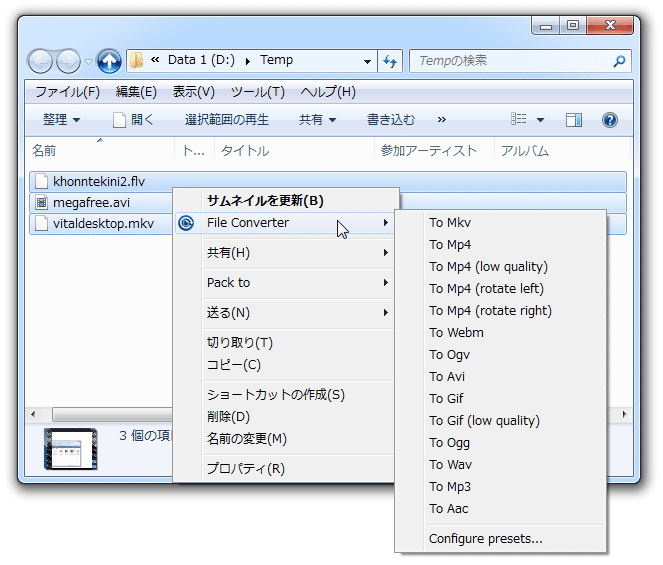Click the Forward navigation arrow button
Image resolution: width=663 pixels, height=565 pixels.
68,62
